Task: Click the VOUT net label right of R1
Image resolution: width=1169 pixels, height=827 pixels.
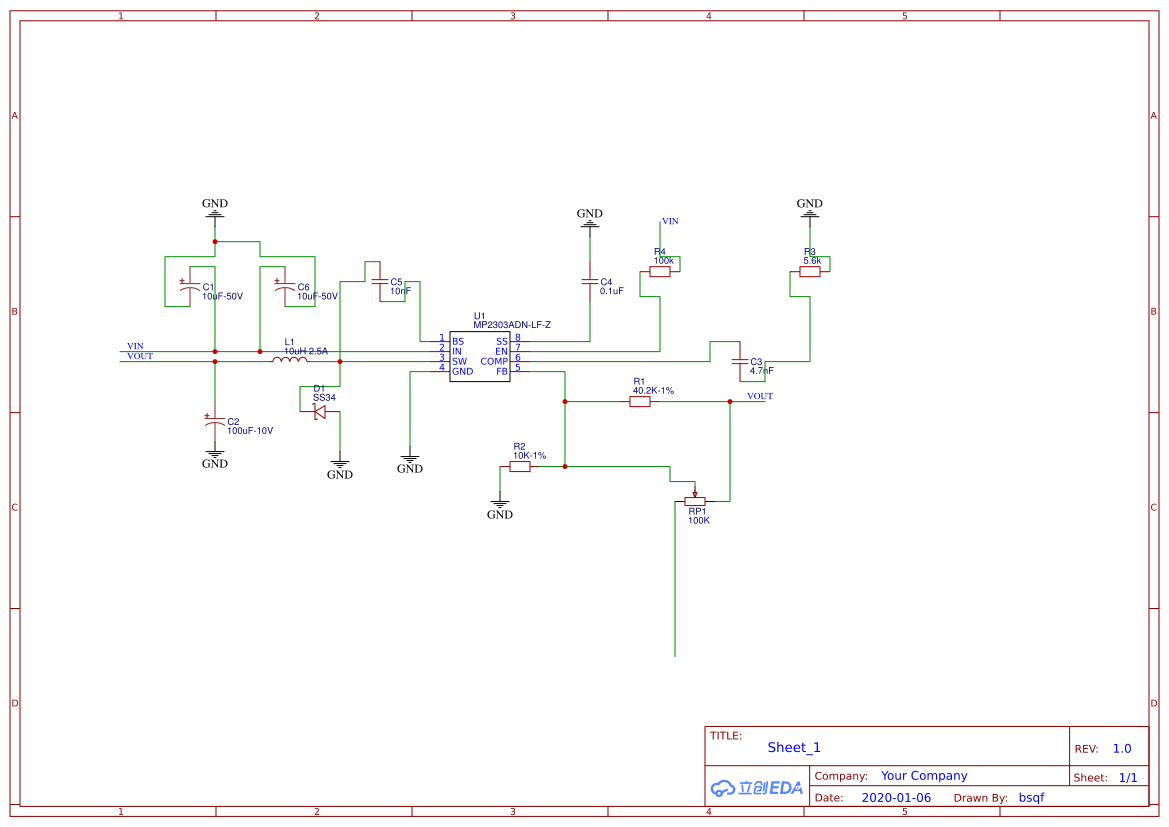Action: click(760, 396)
